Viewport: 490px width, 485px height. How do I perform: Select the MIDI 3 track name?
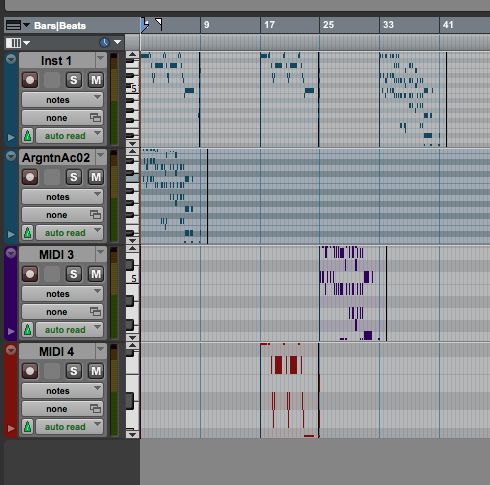pos(56,254)
